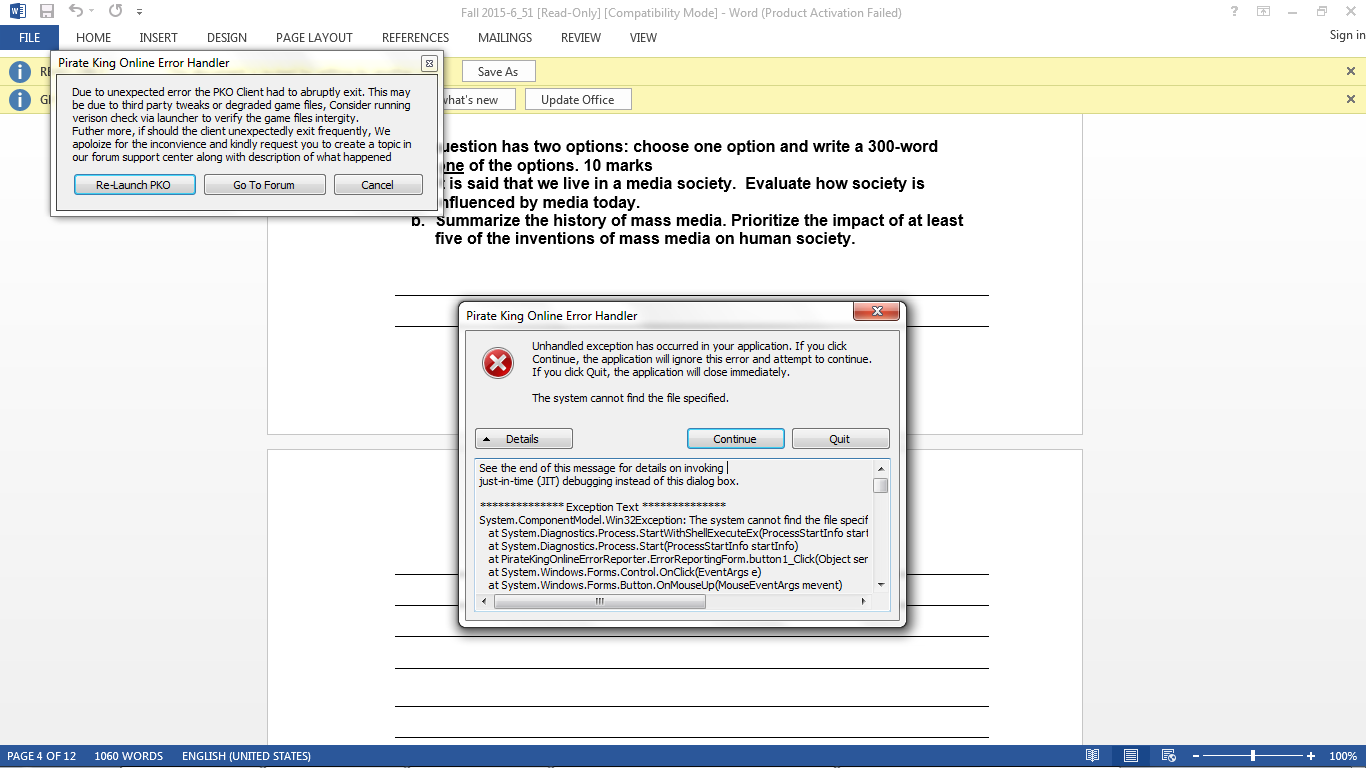This screenshot has width=1366, height=768.
Task: Click the Re-Launch PKO button
Action: [x=134, y=185]
